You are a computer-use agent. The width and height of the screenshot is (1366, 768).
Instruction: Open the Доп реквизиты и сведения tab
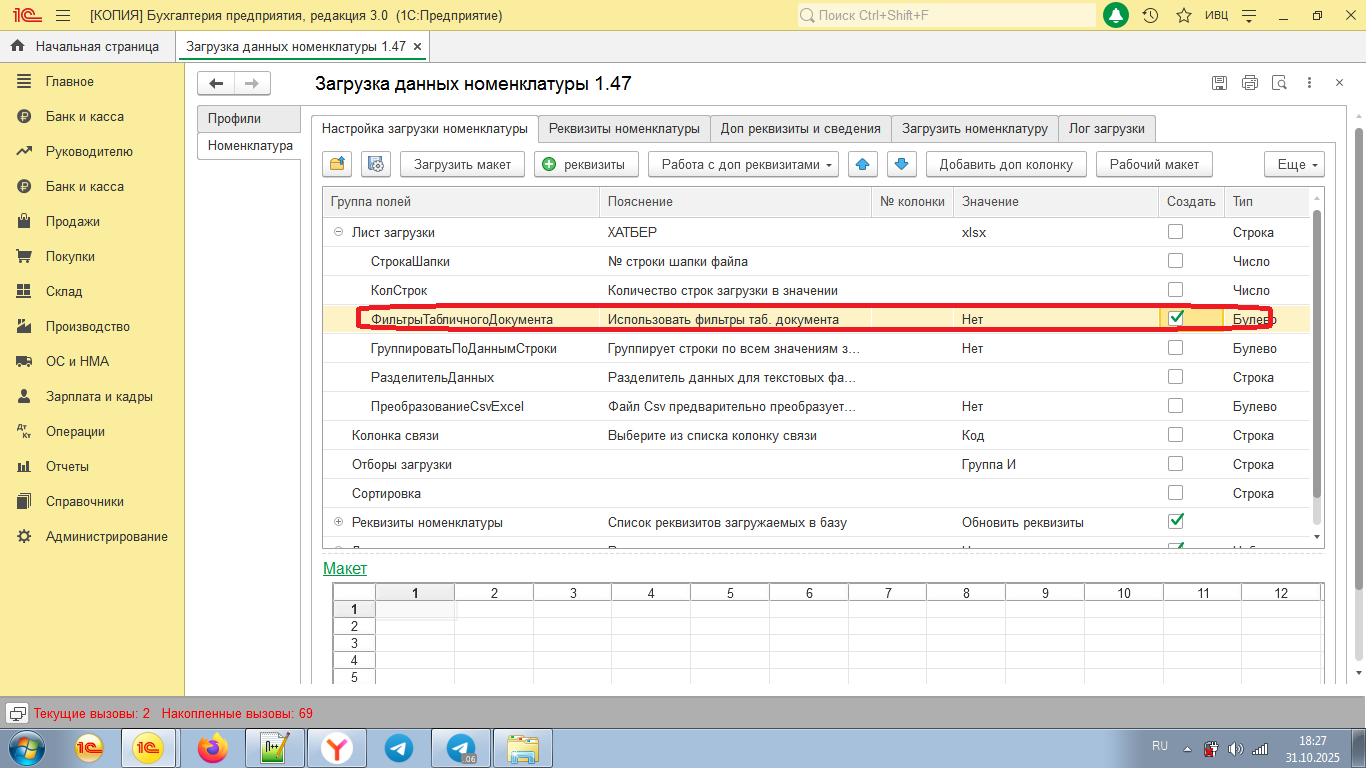801,128
